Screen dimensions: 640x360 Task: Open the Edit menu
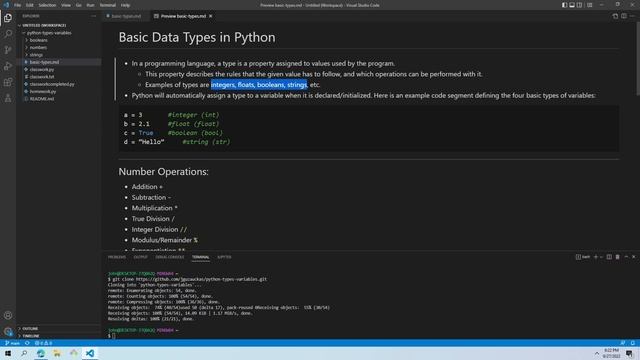click(x=29, y=5)
